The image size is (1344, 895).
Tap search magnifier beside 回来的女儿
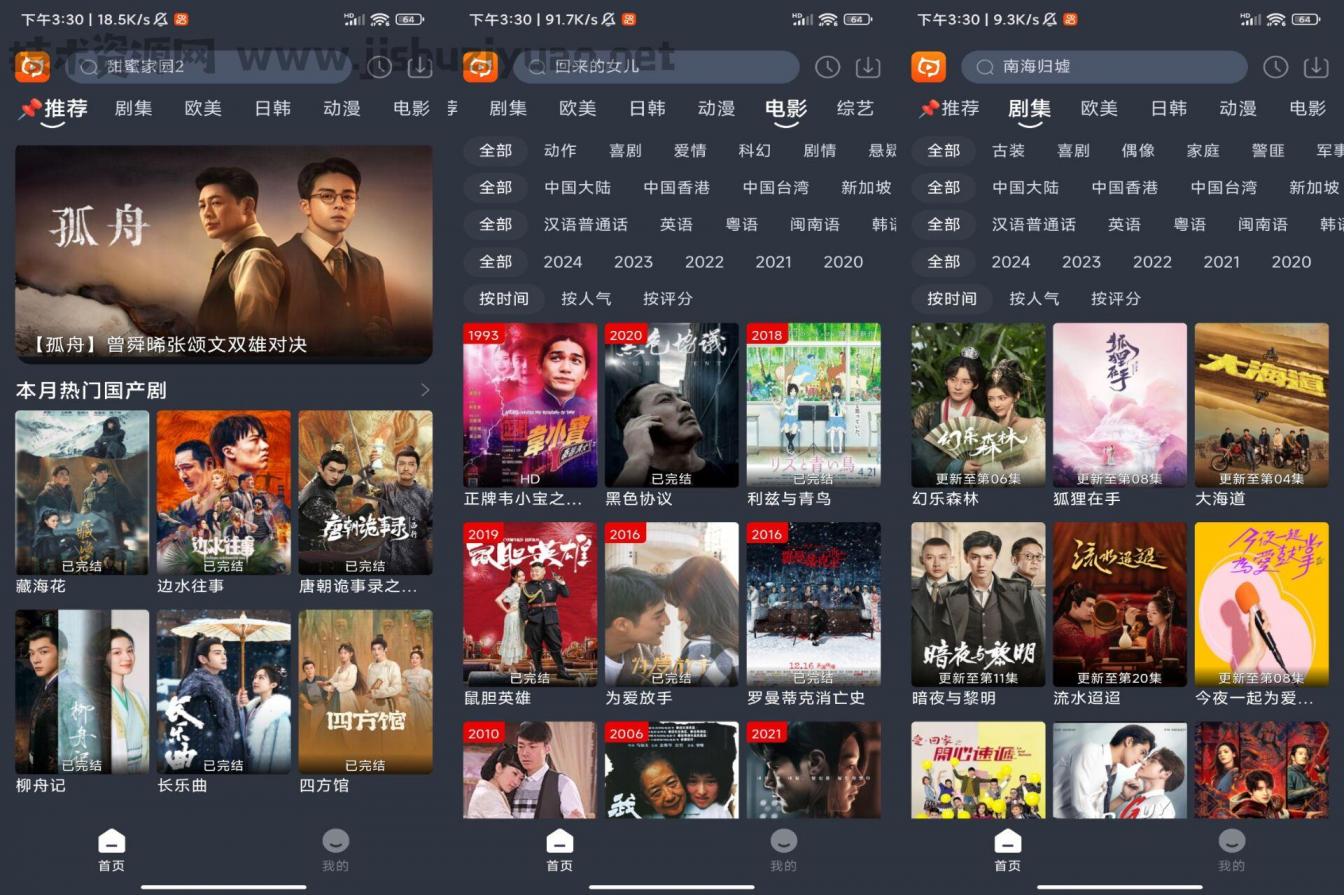[537, 67]
